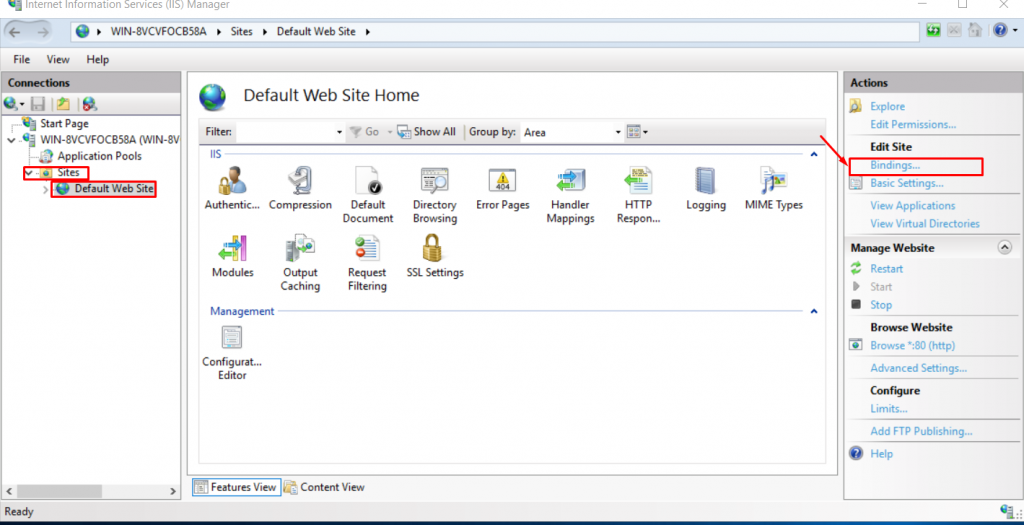The image size is (1024, 525).
Task: Open the Authentication feature icon
Action: pos(232,180)
